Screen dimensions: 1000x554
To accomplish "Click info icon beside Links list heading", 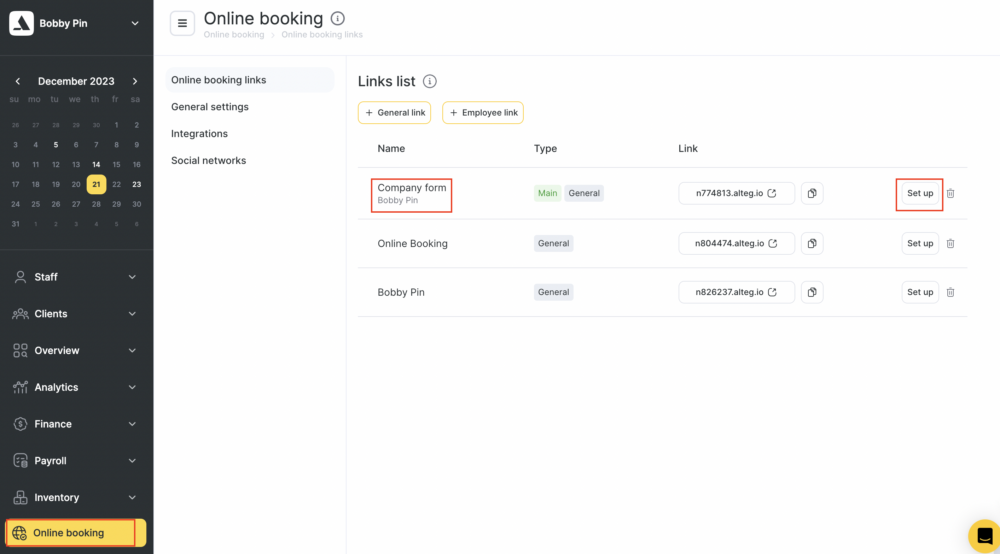I will (x=430, y=81).
